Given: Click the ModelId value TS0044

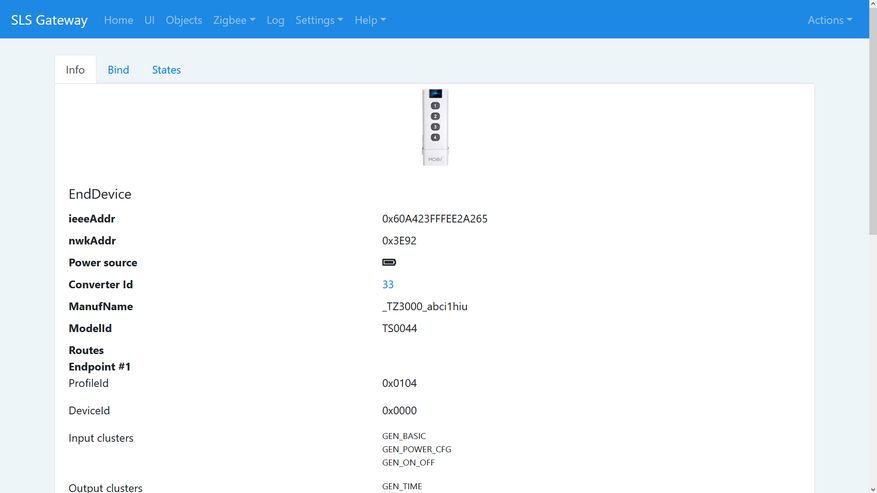Looking at the screenshot, I should point(399,328).
